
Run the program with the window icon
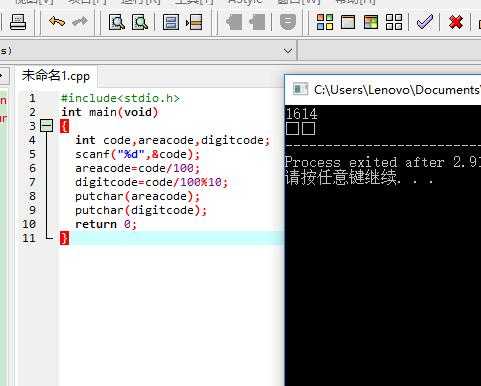click(x=348, y=22)
